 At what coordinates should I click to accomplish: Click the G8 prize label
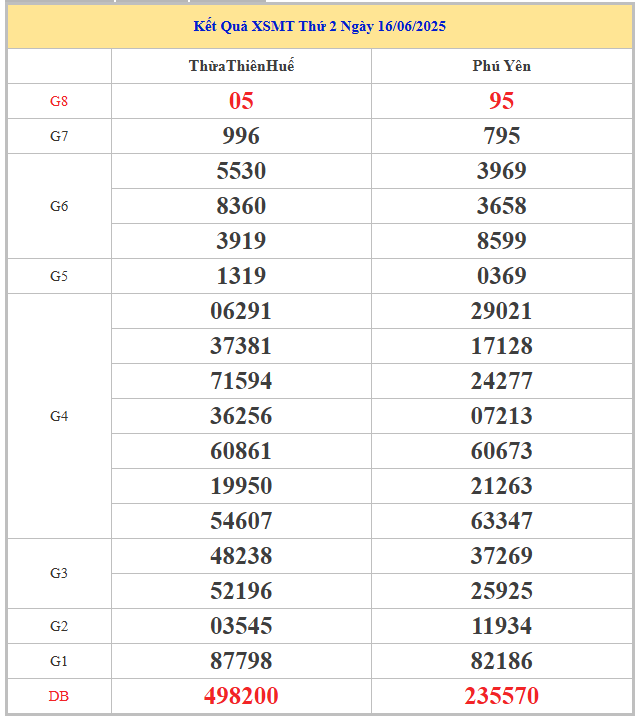59,101
